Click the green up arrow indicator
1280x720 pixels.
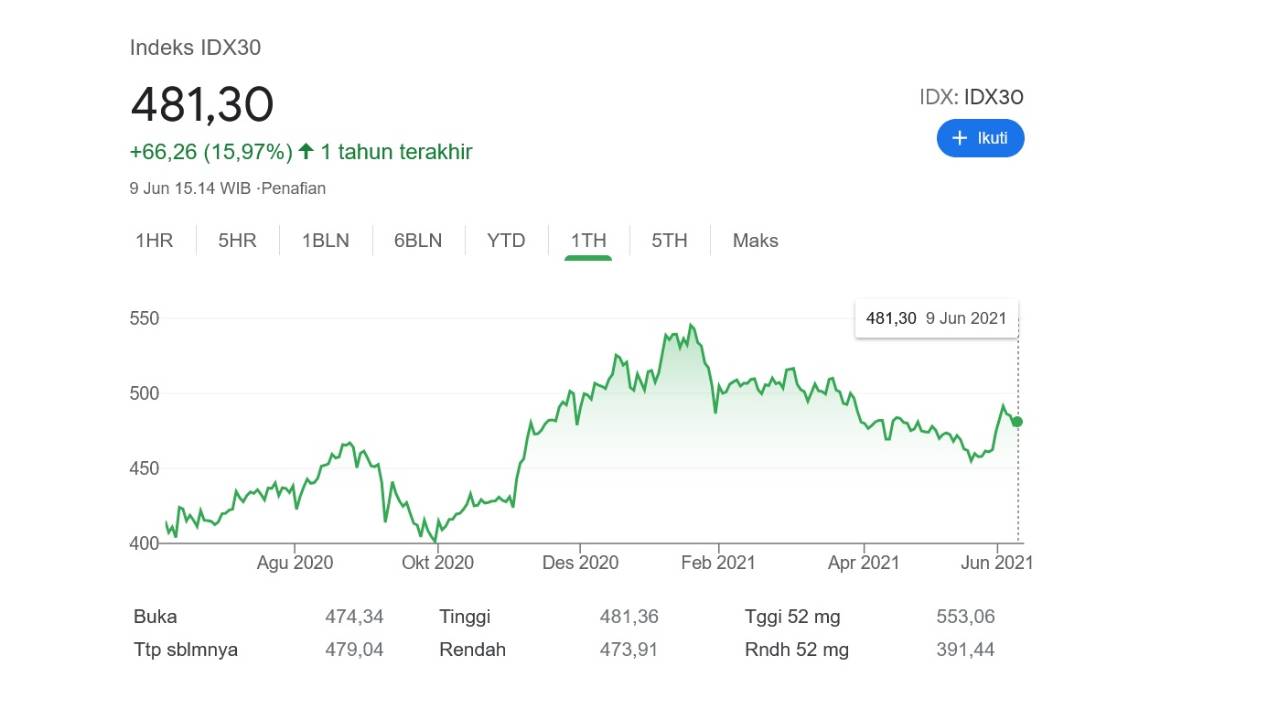click(x=306, y=152)
